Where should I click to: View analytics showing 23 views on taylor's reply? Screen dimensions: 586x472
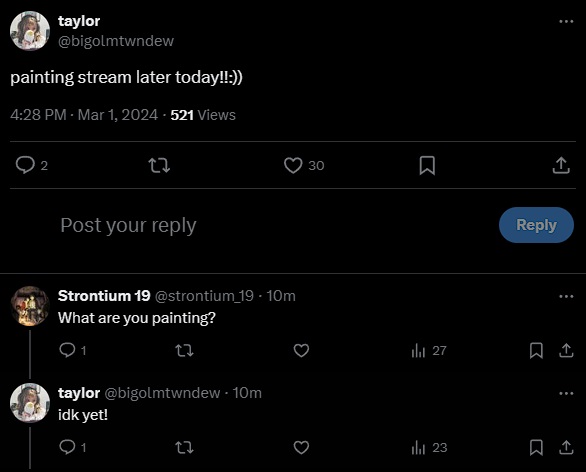pos(429,447)
